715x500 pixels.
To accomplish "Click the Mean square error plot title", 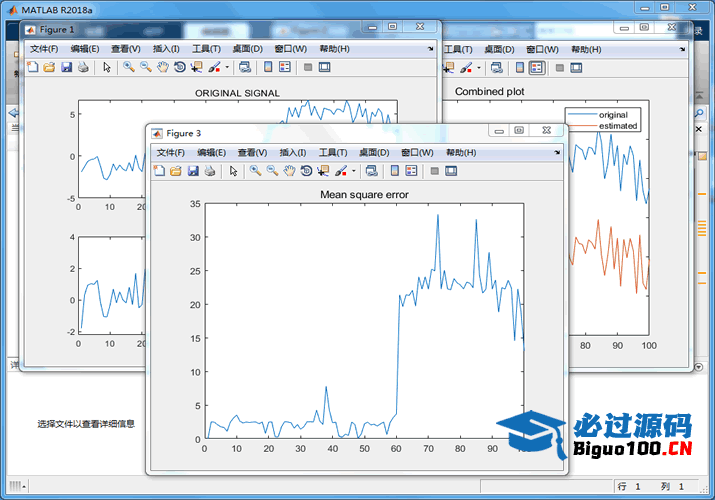I will point(364,195).
